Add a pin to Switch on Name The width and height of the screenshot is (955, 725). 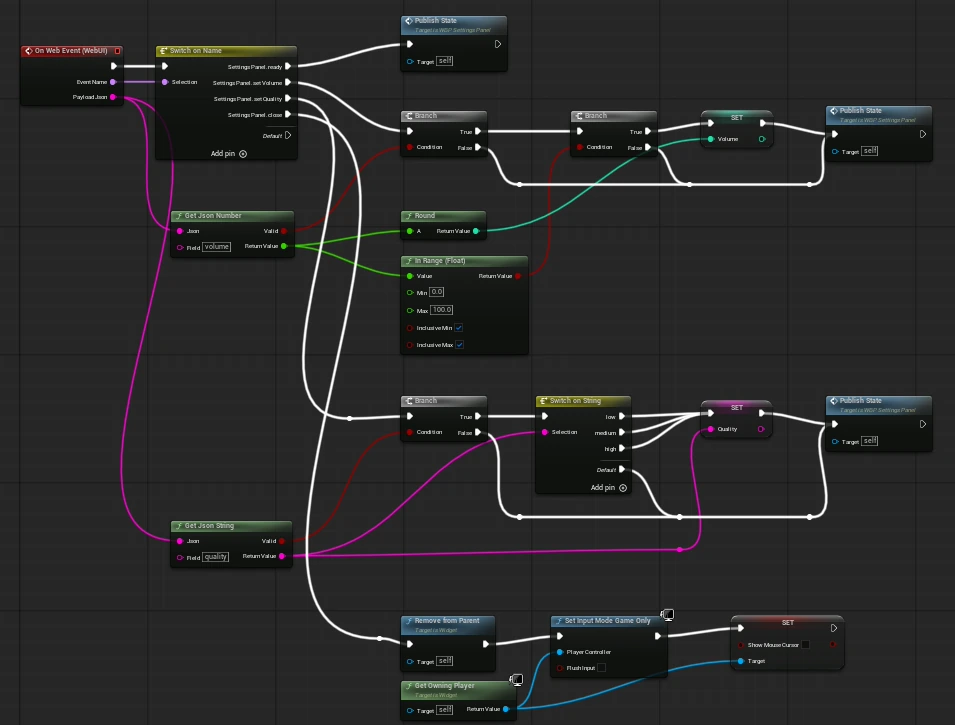point(228,154)
